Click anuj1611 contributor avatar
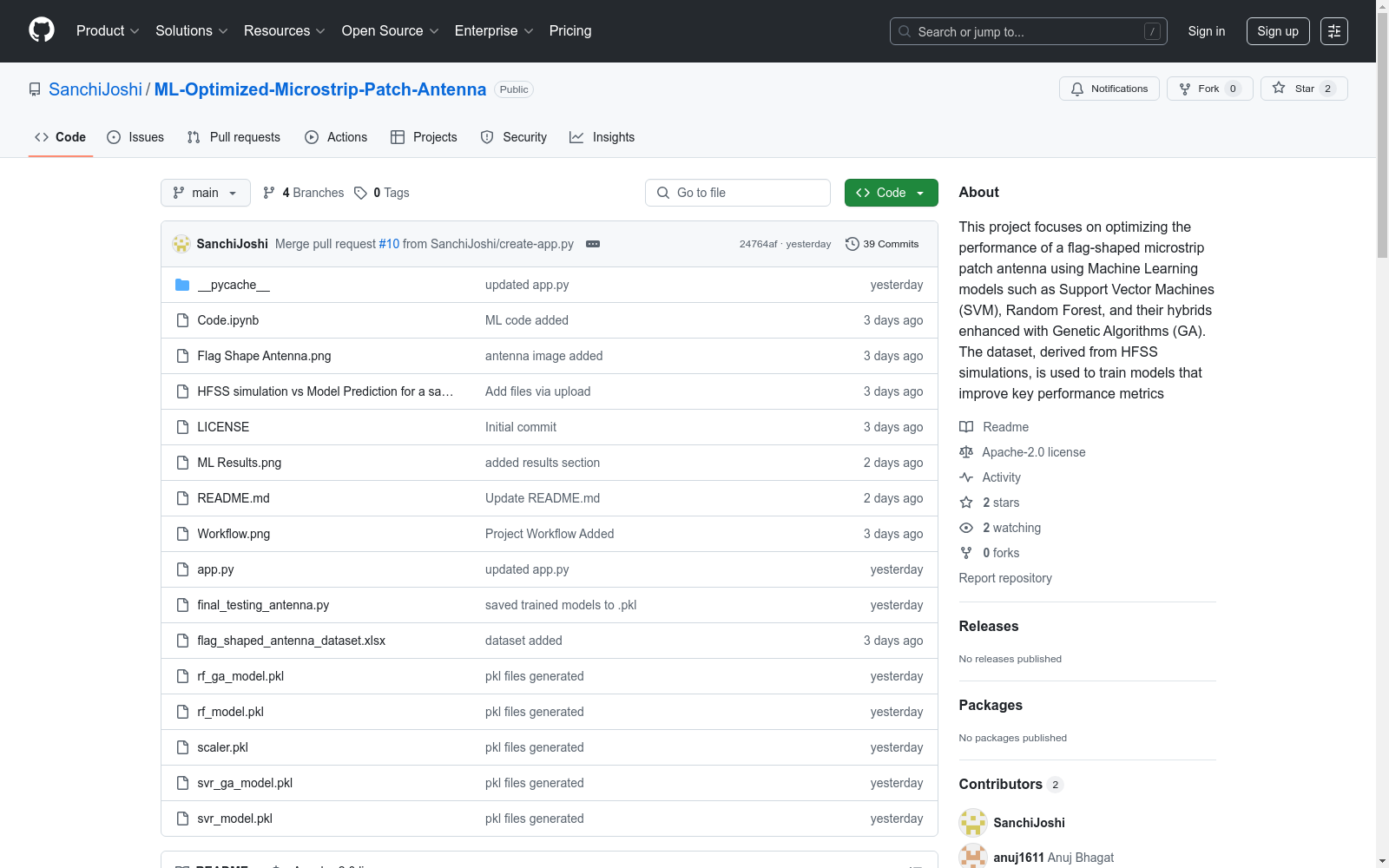The image size is (1389, 868). (973, 856)
